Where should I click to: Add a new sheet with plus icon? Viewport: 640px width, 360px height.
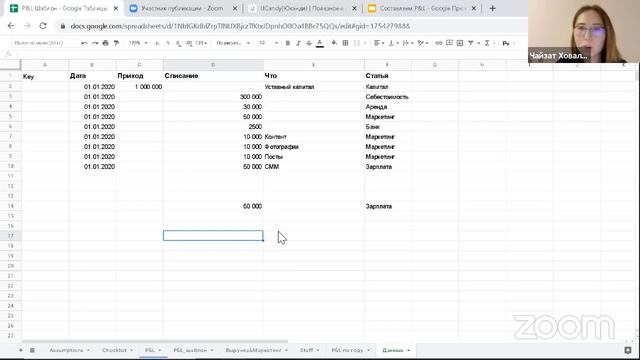pyautogui.click(x=20, y=350)
